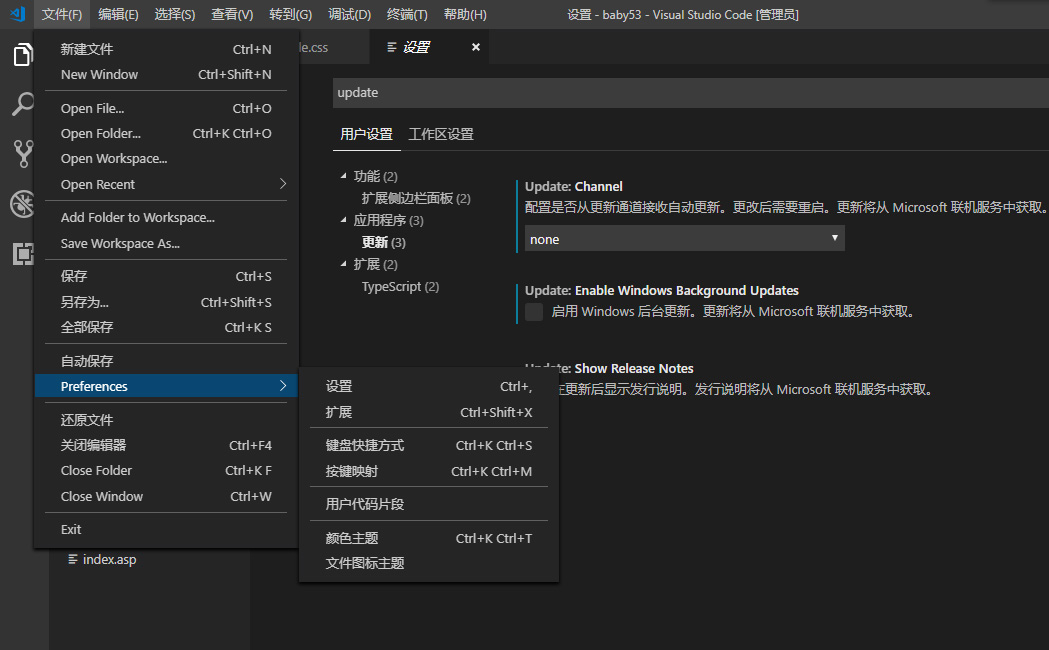Open 按键映射 in Preferences submenu
The width and height of the screenshot is (1049, 650).
point(428,471)
